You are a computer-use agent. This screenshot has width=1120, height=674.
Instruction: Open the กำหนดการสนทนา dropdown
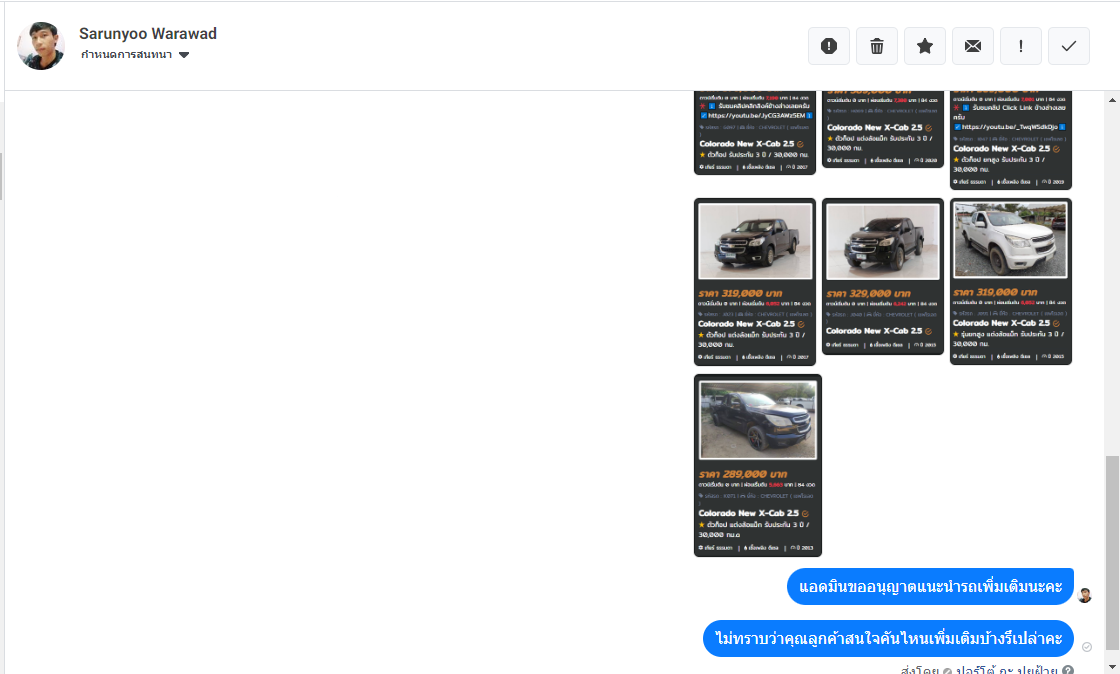tap(134, 55)
